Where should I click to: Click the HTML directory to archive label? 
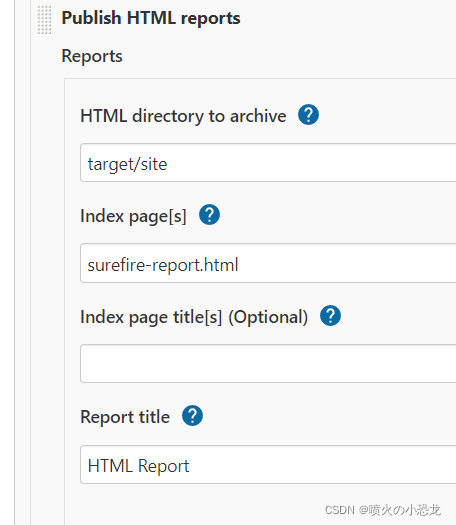(183, 116)
